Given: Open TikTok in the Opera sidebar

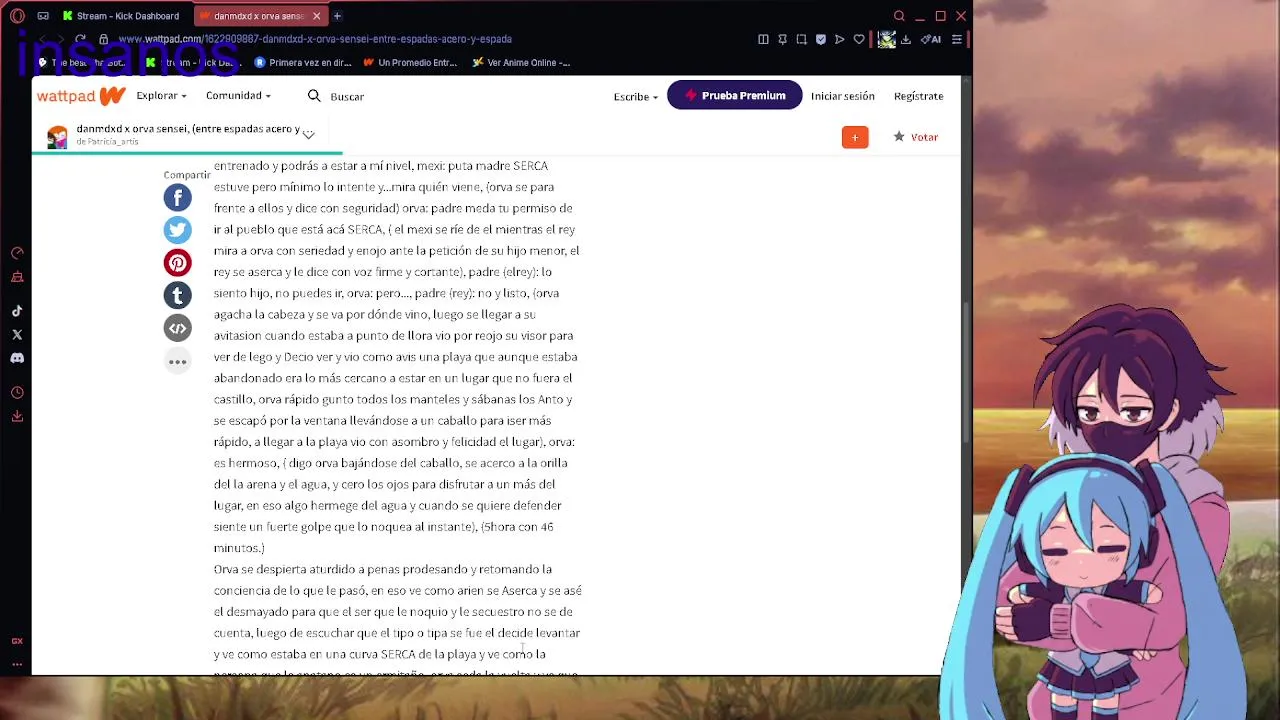Looking at the screenshot, I should pyautogui.click(x=17, y=311).
